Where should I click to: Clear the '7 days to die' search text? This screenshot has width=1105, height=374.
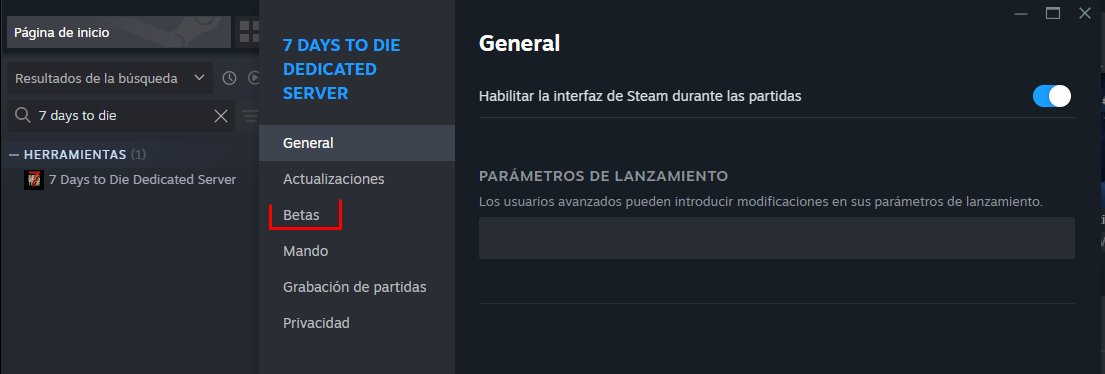[x=221, y=116]
